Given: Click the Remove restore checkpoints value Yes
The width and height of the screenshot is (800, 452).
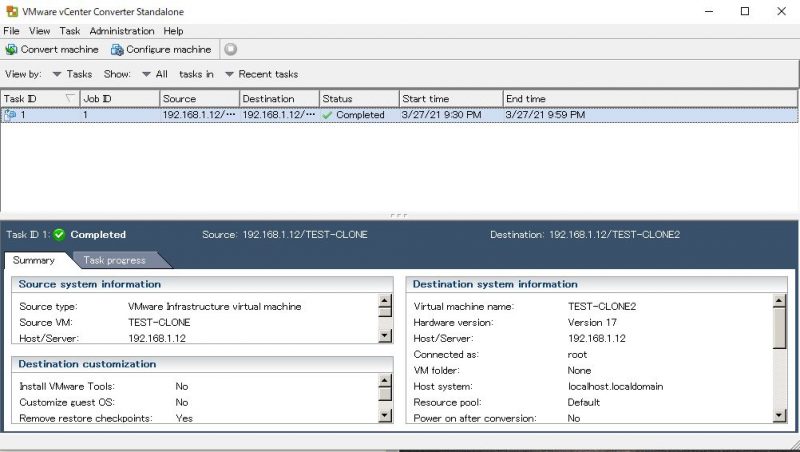Looking at the screenshot, I should point(184,418).
